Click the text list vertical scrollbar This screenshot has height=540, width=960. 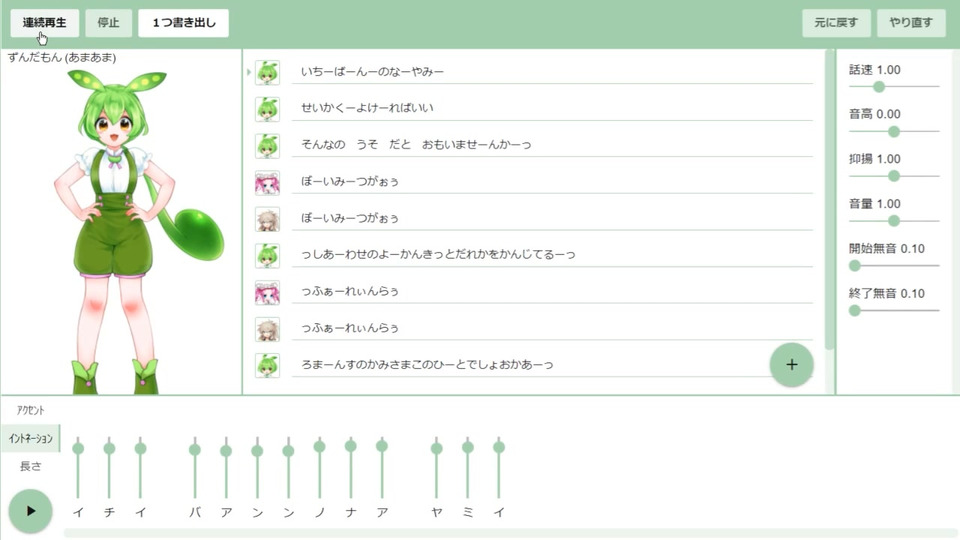(x=830, y=202)
